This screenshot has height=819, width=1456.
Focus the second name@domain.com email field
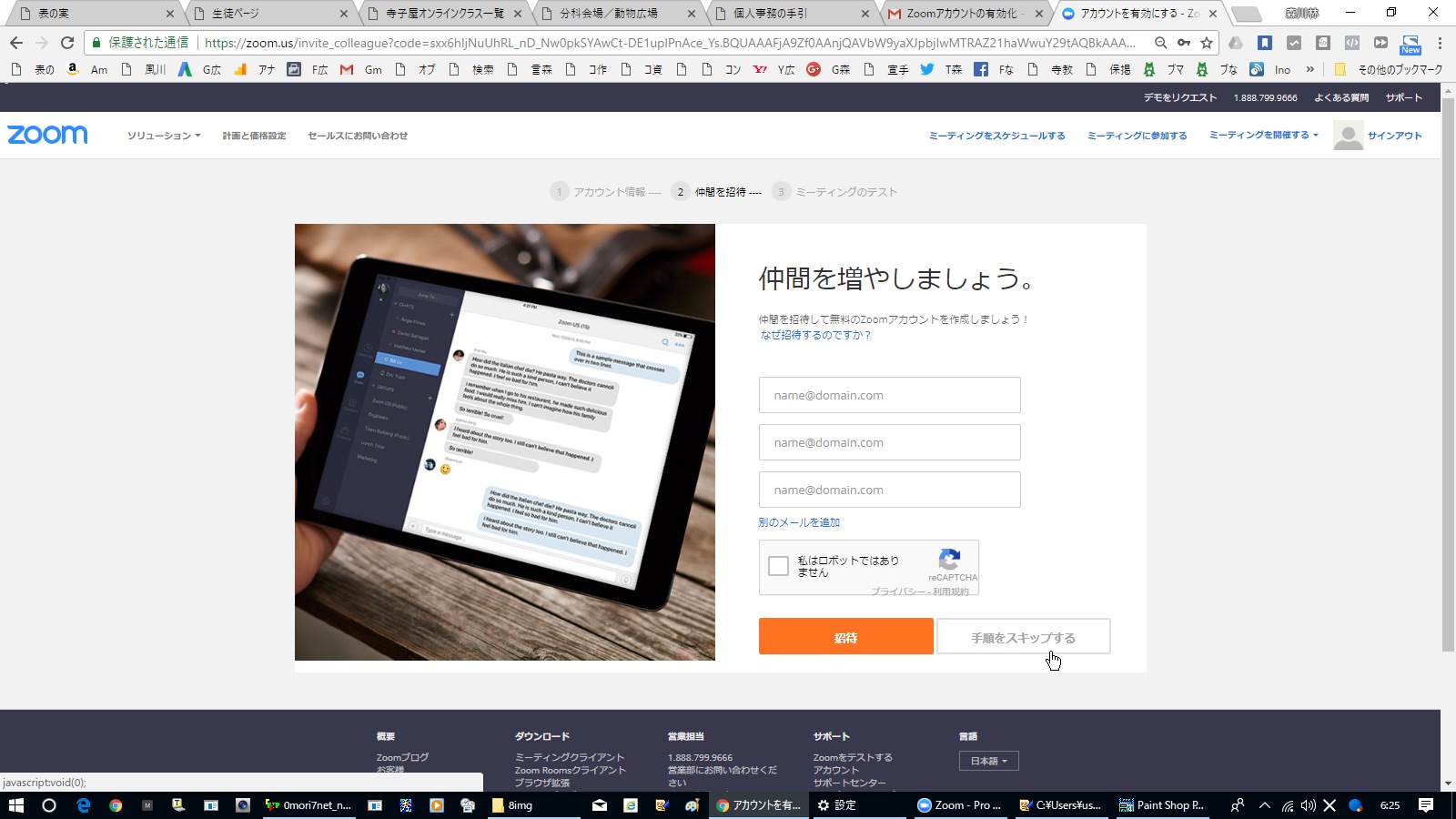coord(890,442)
